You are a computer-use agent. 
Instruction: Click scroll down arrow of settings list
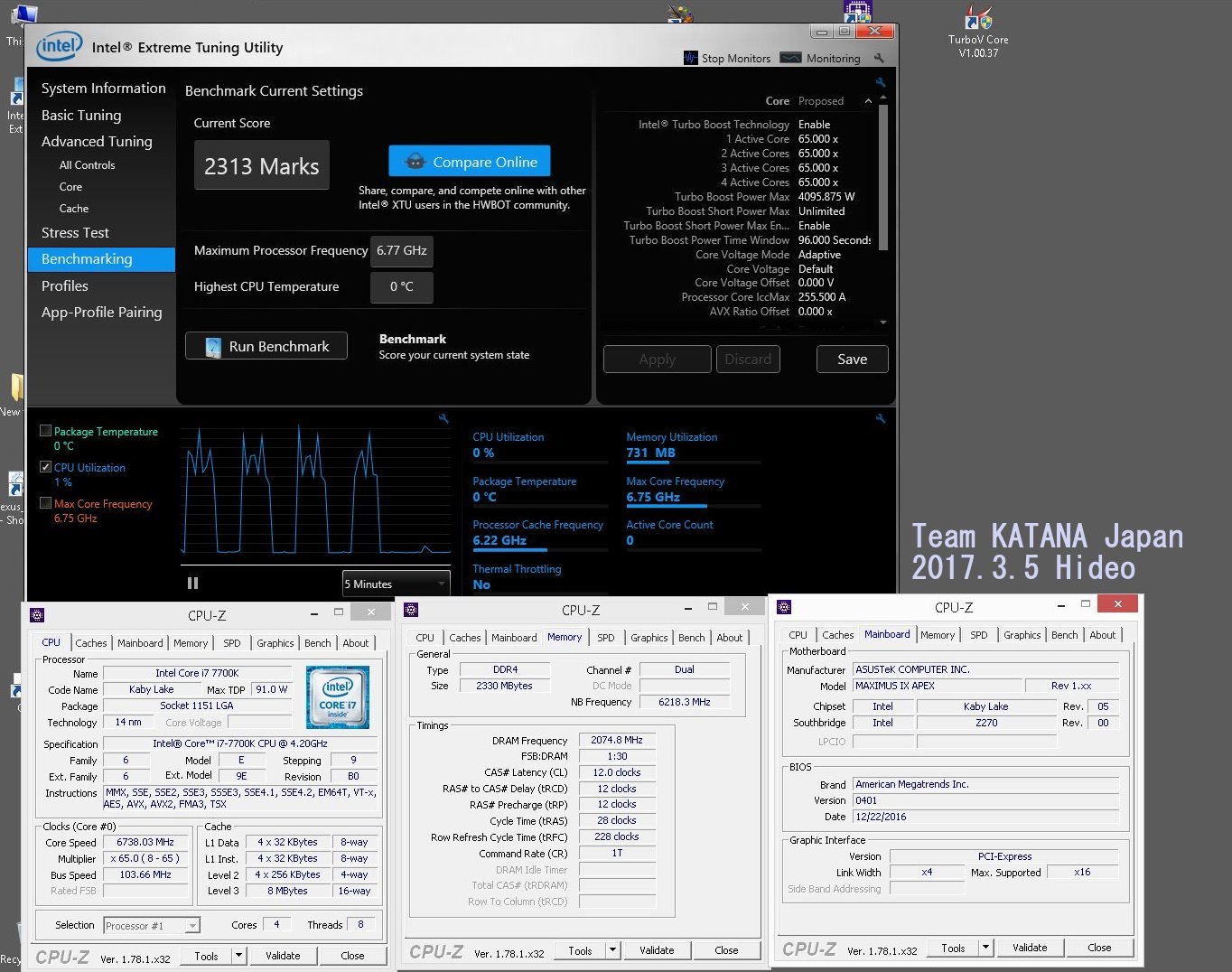coord(882,322)
